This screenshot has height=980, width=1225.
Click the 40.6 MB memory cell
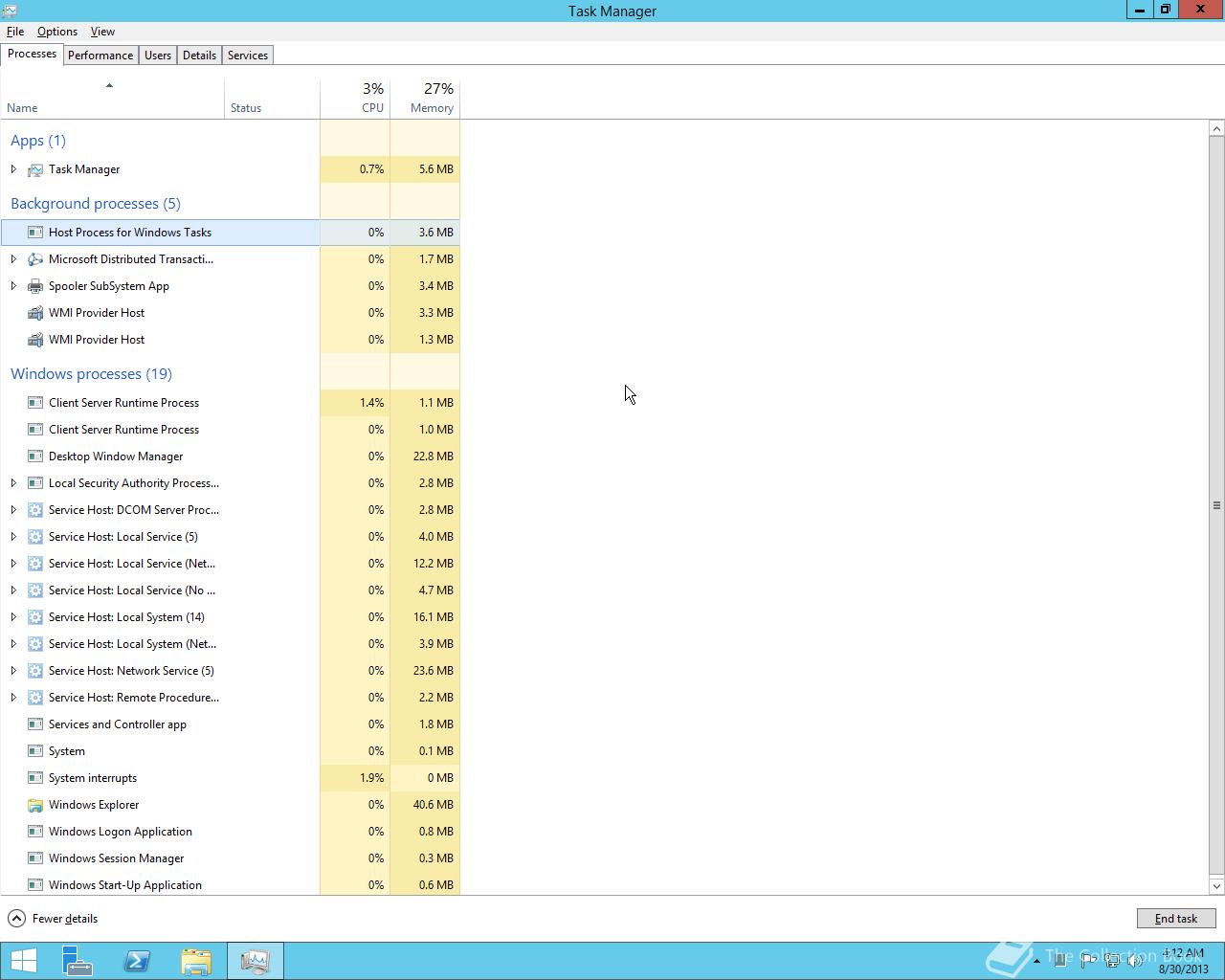[425, 805]
